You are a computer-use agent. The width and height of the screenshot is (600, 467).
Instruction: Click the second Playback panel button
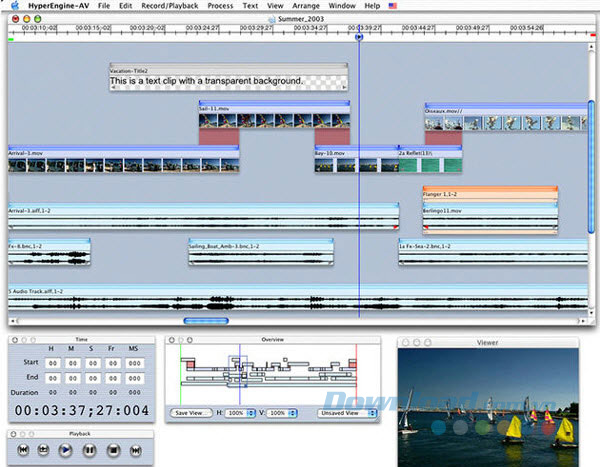tap(42, 451)
